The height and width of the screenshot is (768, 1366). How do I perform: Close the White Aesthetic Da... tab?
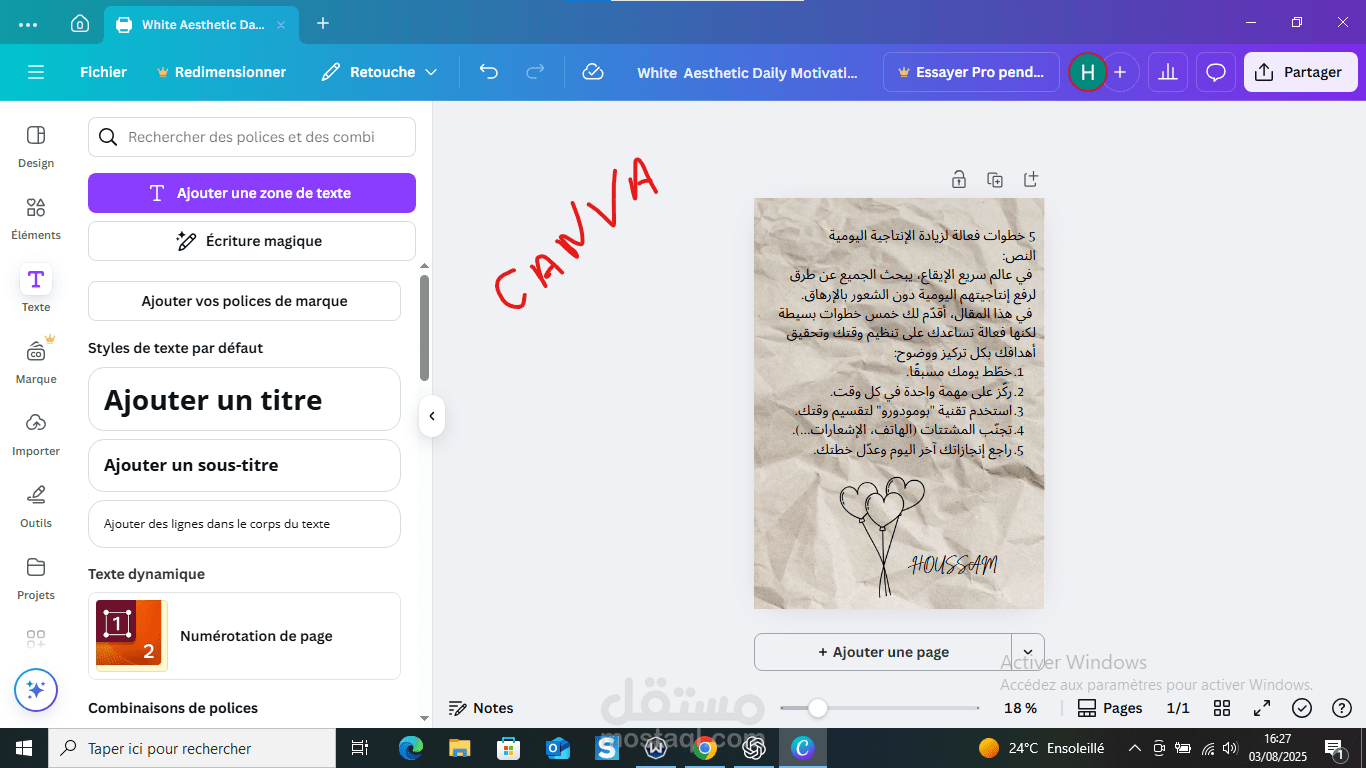pos(280,24)
